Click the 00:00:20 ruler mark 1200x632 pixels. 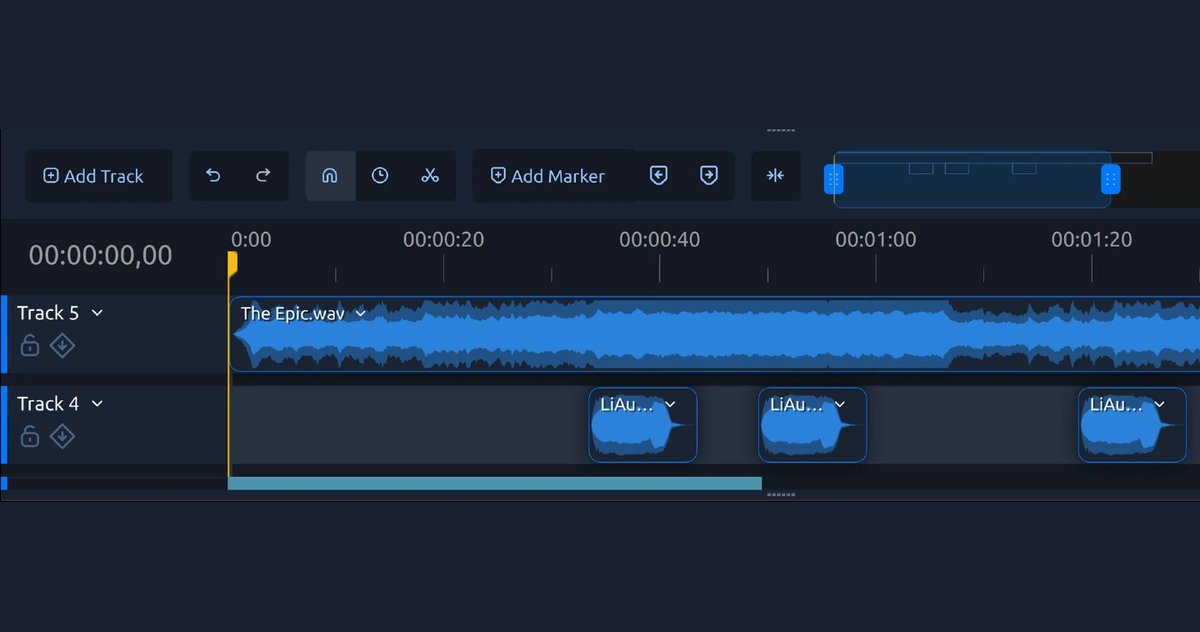[x=443, y=240]
